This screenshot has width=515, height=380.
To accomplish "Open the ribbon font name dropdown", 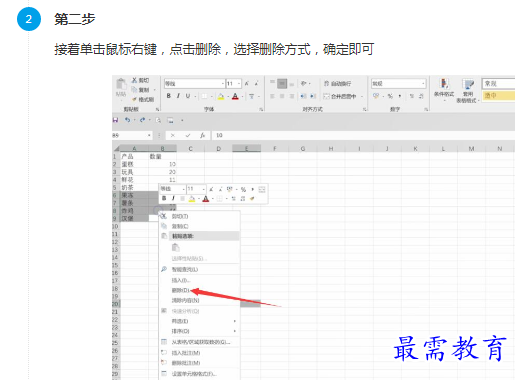I will tap(223, 83).
